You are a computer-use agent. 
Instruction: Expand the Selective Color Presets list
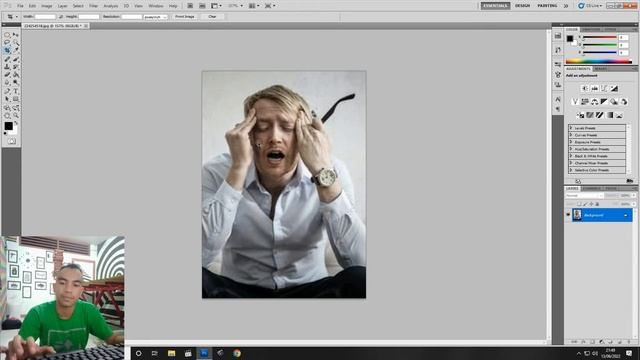pos(571,169)
